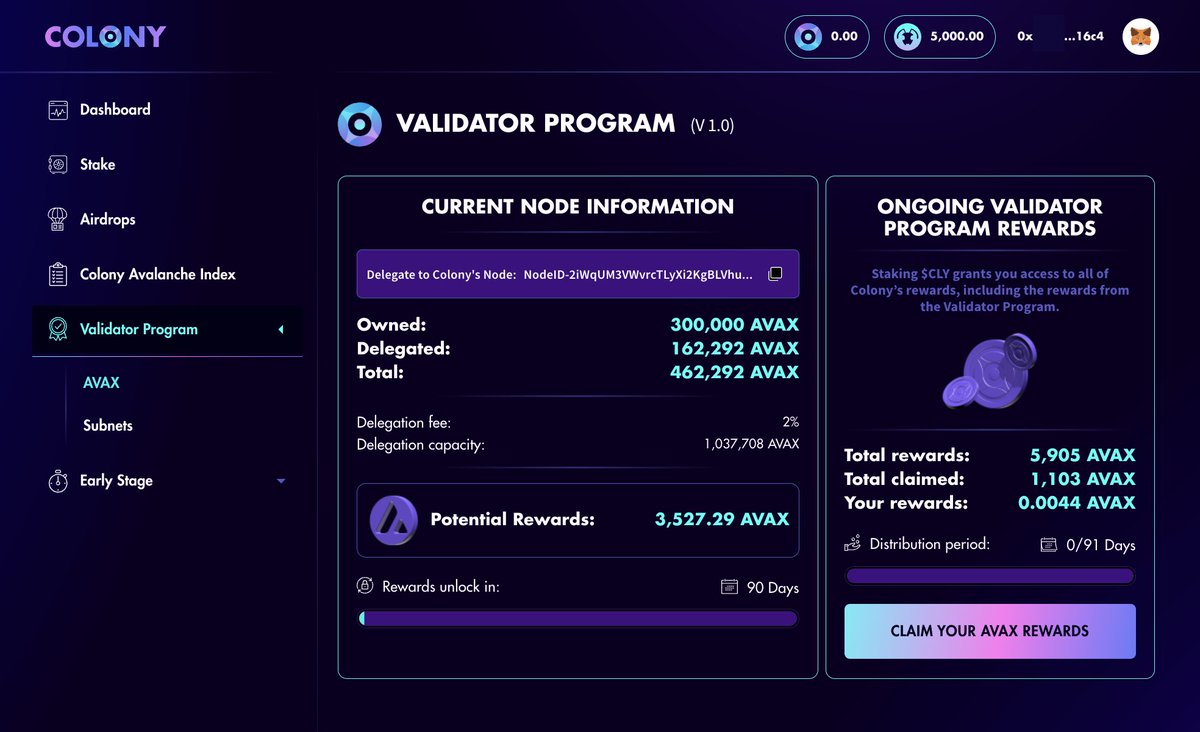Click the Delegation fee 2% value

tap(791, 423)
